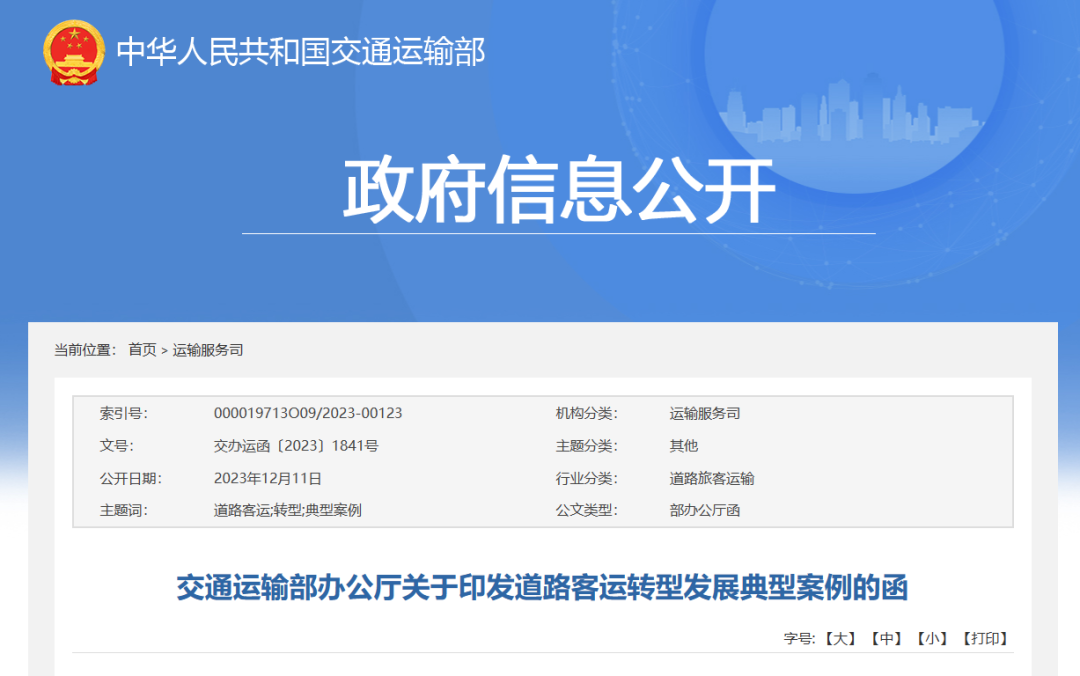Screen dimensions: 1080x676
Task: Select the 【中】 medium font size option
Action: [886, 637]
